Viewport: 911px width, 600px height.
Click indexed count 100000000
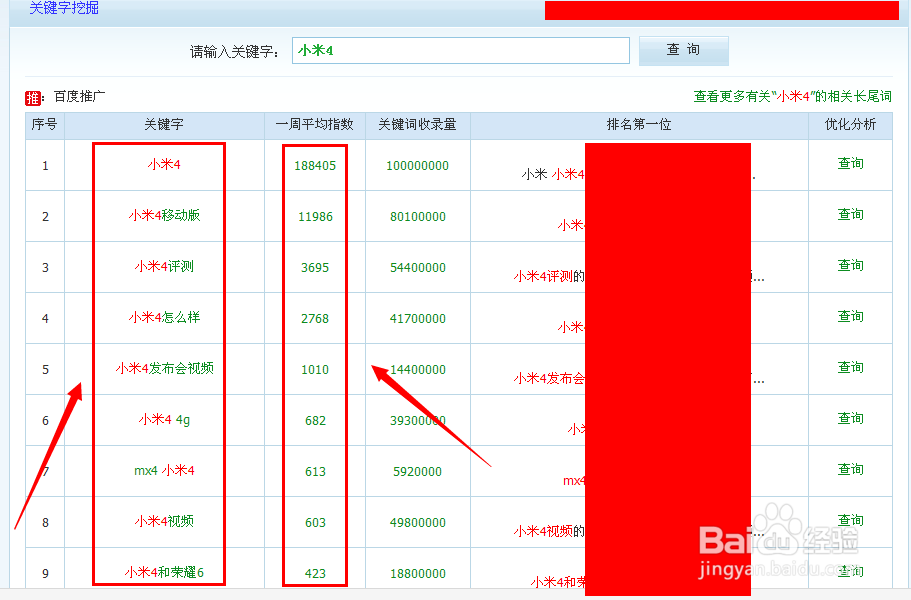point(417,166)
